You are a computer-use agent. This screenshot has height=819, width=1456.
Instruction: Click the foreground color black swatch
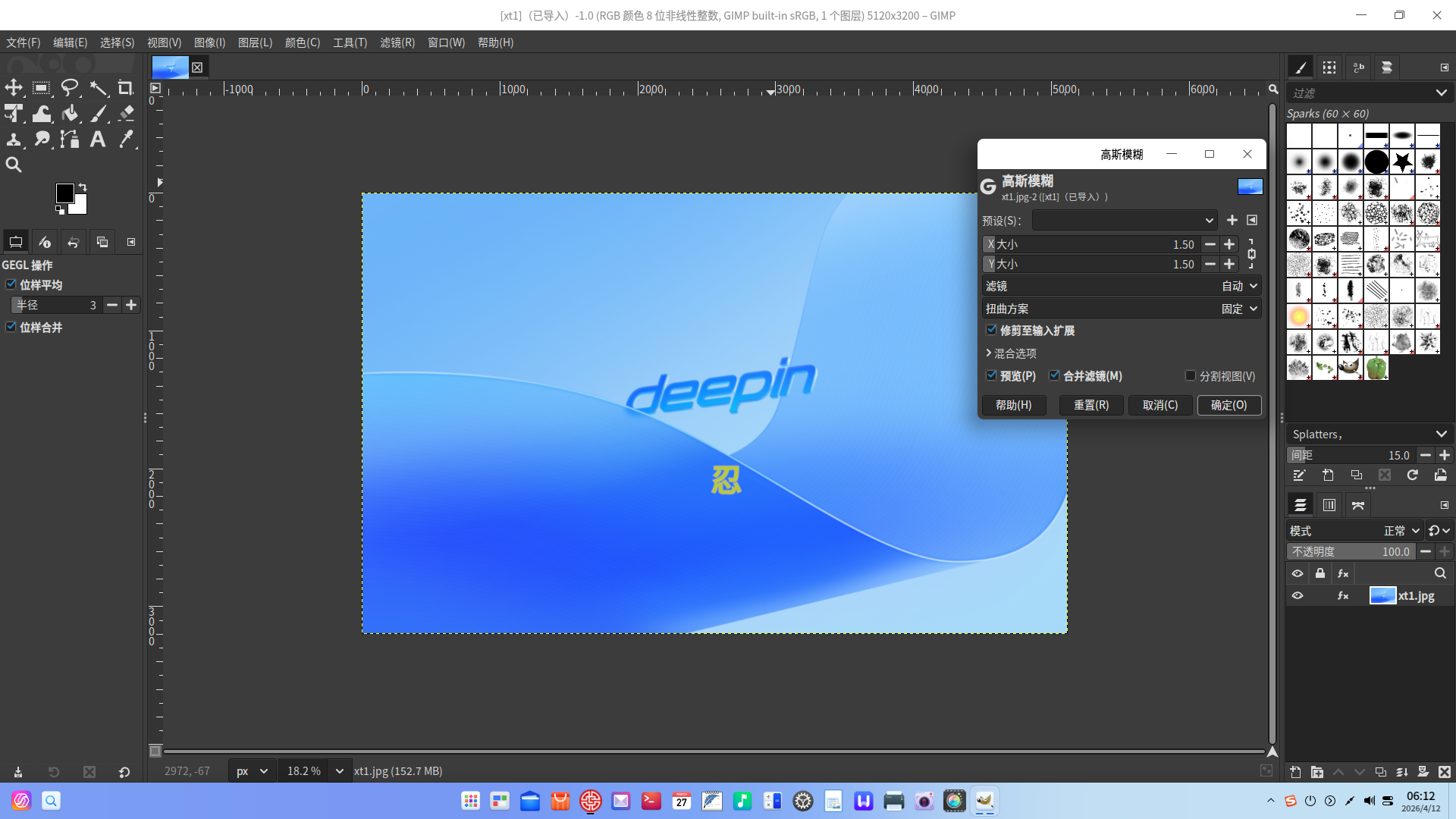point(64,193)
